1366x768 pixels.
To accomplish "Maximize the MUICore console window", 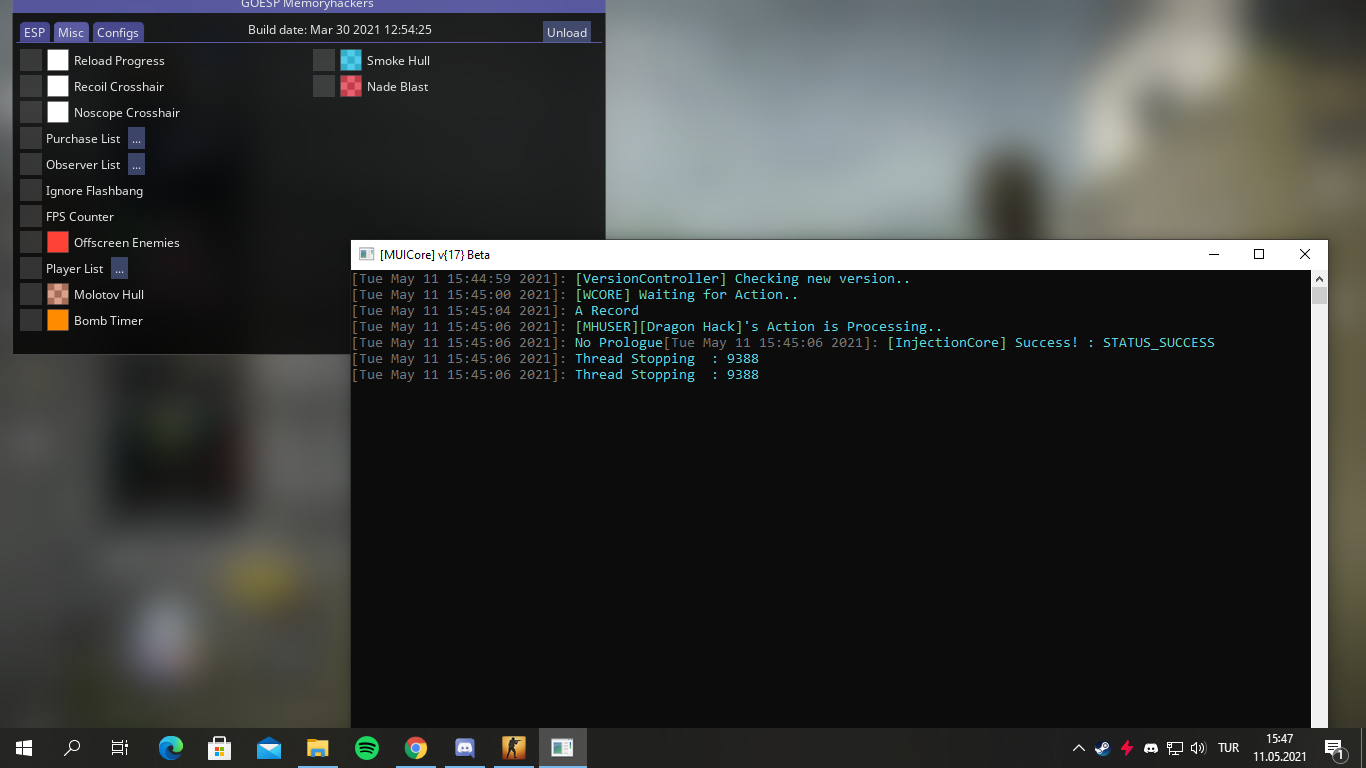I will point(1259,254).
